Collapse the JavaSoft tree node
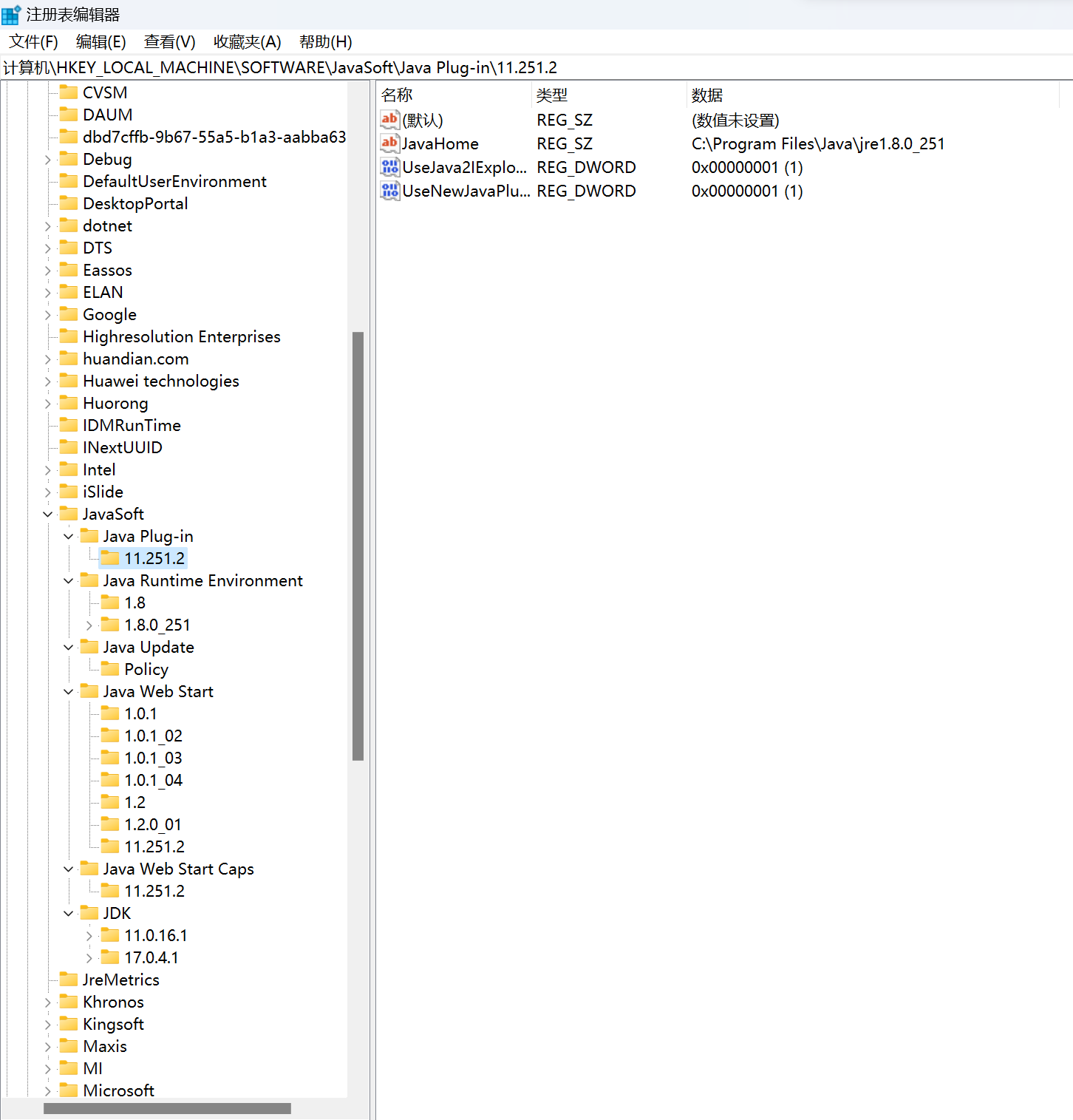The height and width of the screenshot is (1120, 1073). coord(47,514)
